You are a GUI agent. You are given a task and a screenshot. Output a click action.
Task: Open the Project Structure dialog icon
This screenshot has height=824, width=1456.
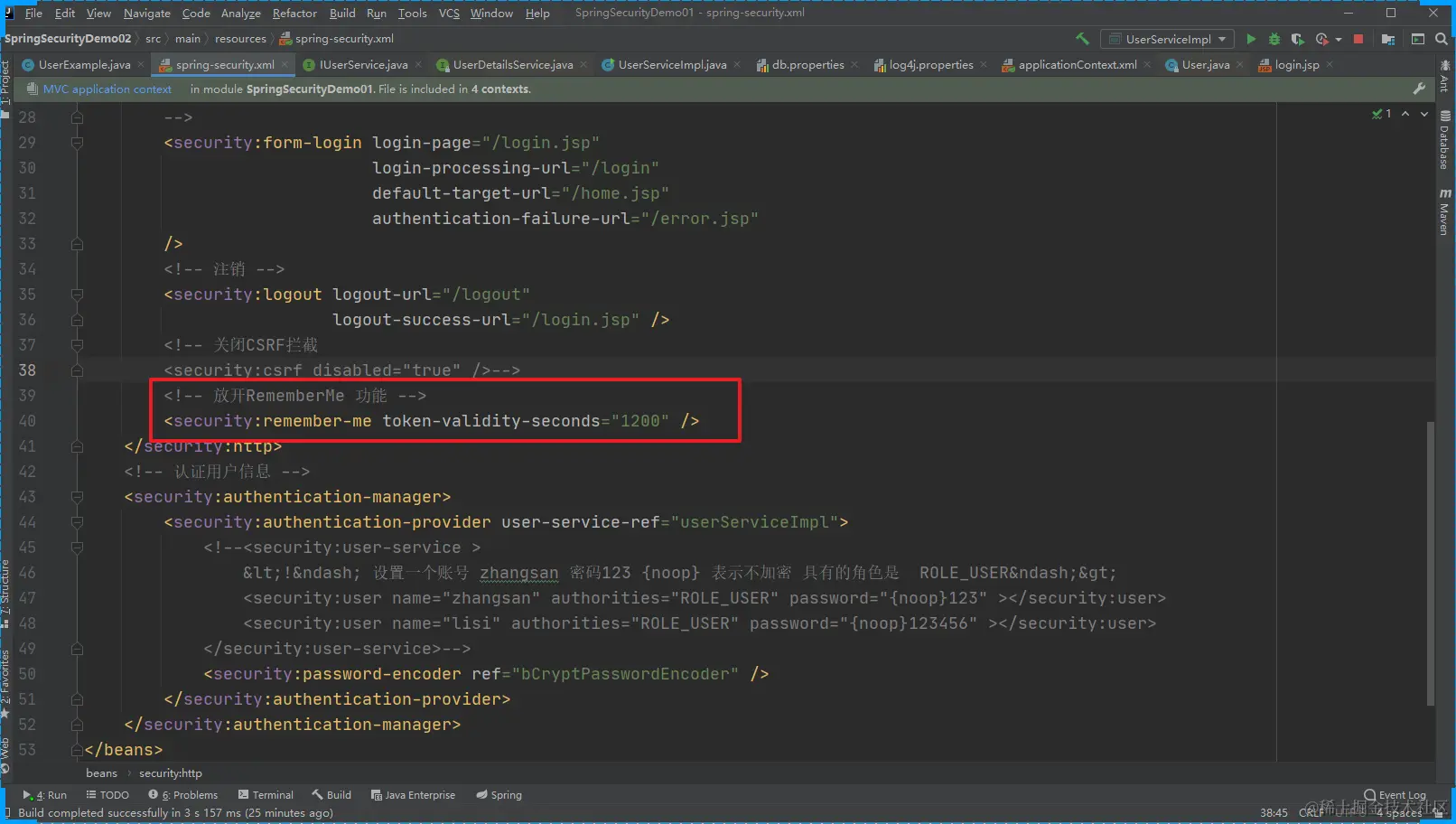pyautogui.click(x=1388, y=39)
